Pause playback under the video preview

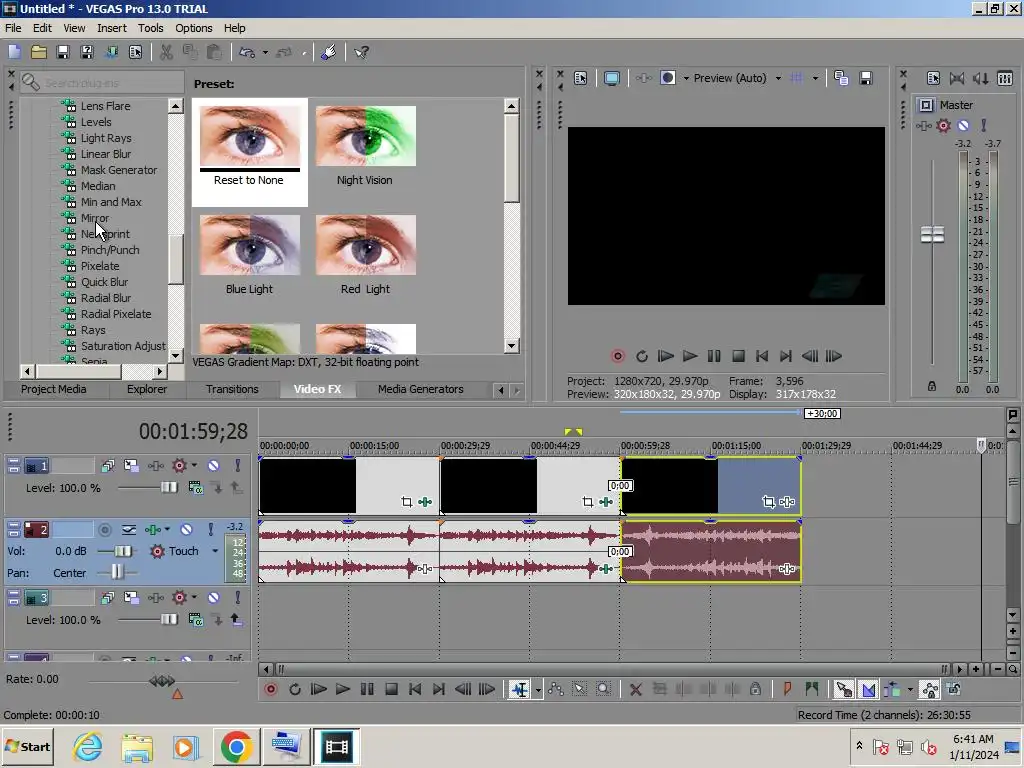tap(714, 356)
